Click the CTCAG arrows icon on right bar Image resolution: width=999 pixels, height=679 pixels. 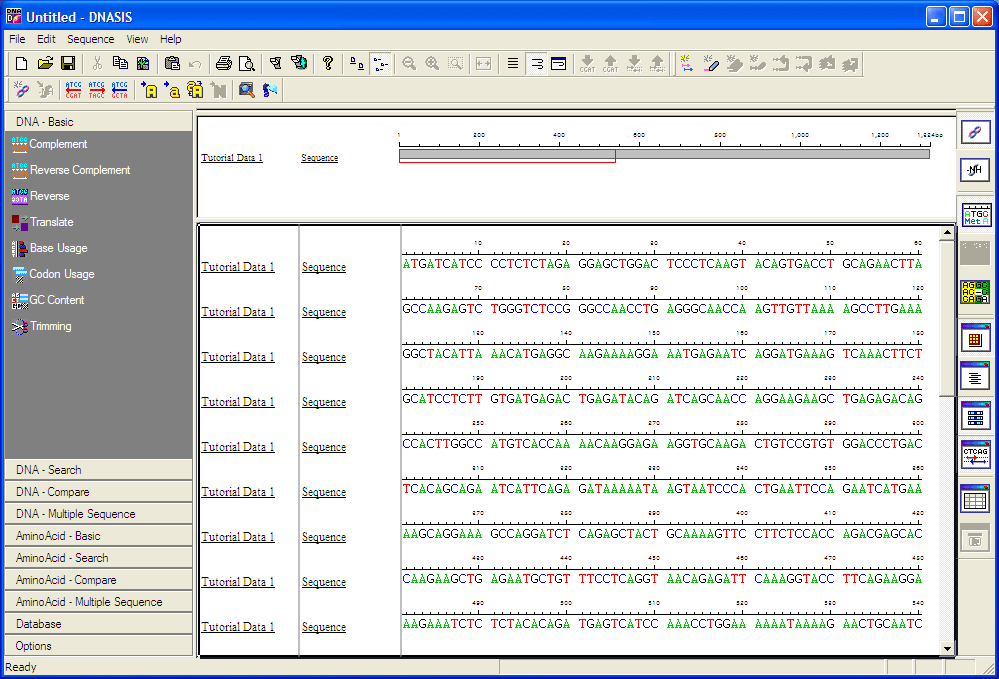coord(975,455)
